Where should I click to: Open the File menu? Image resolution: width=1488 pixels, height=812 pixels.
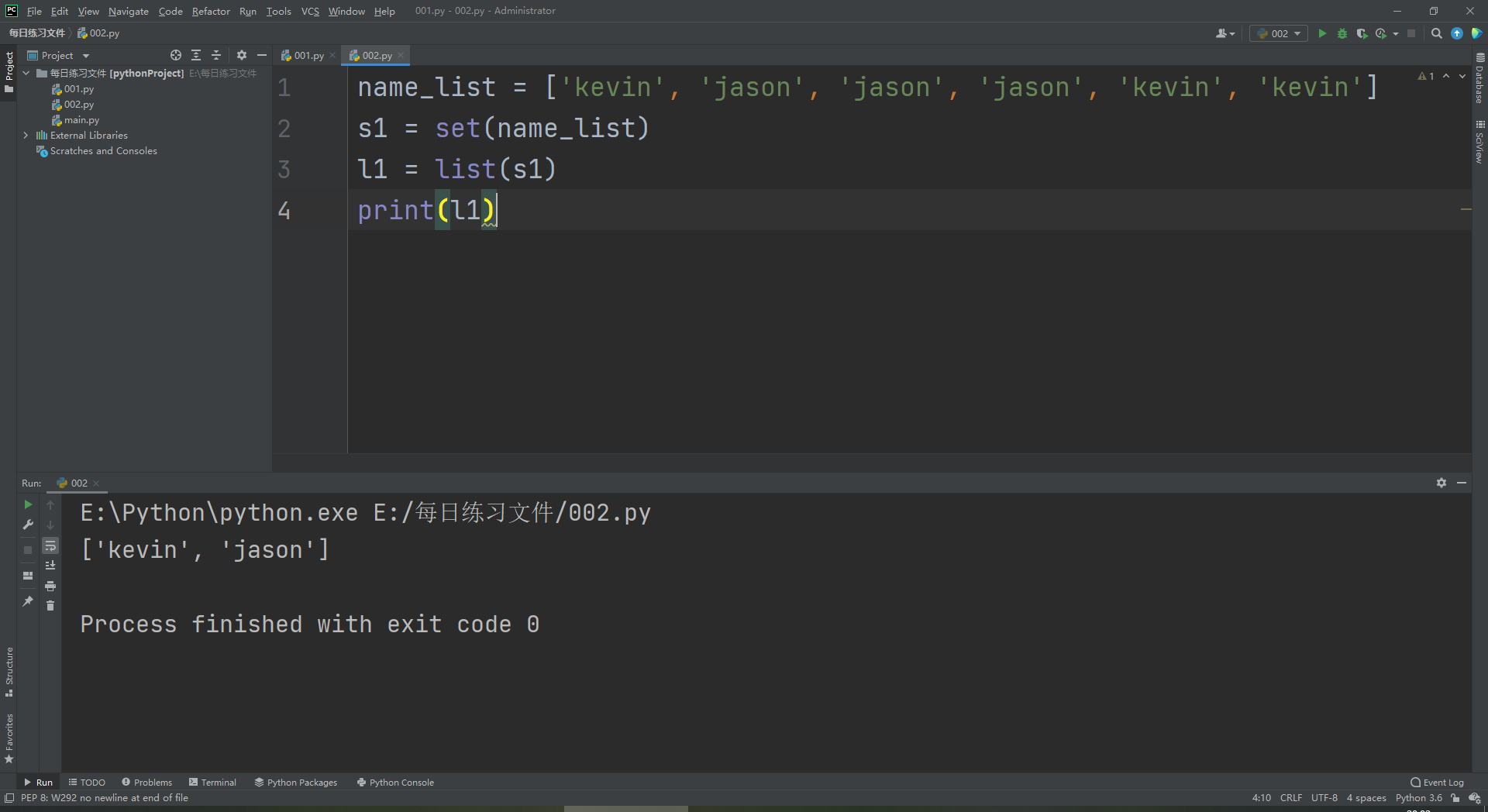[x=34, y=11]
